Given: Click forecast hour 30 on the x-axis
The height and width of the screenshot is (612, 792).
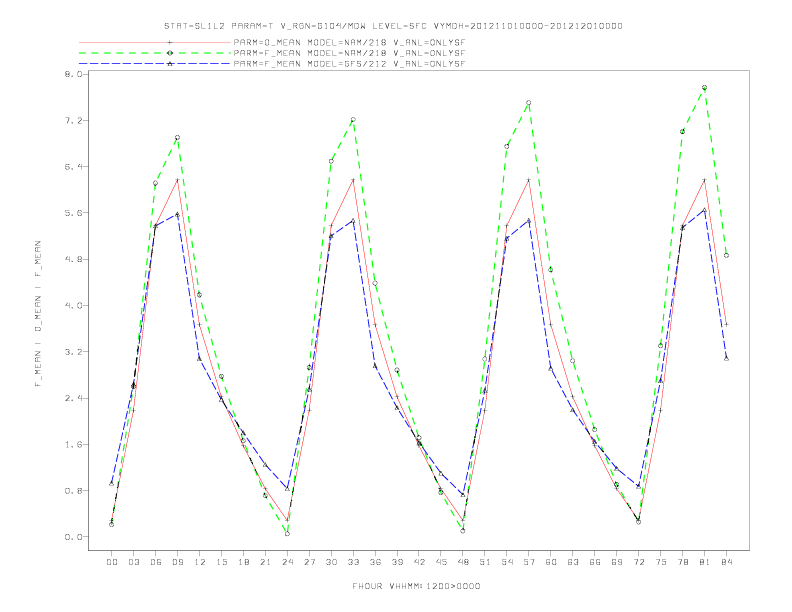Looking at the screenshot, I should click(331, 562).
